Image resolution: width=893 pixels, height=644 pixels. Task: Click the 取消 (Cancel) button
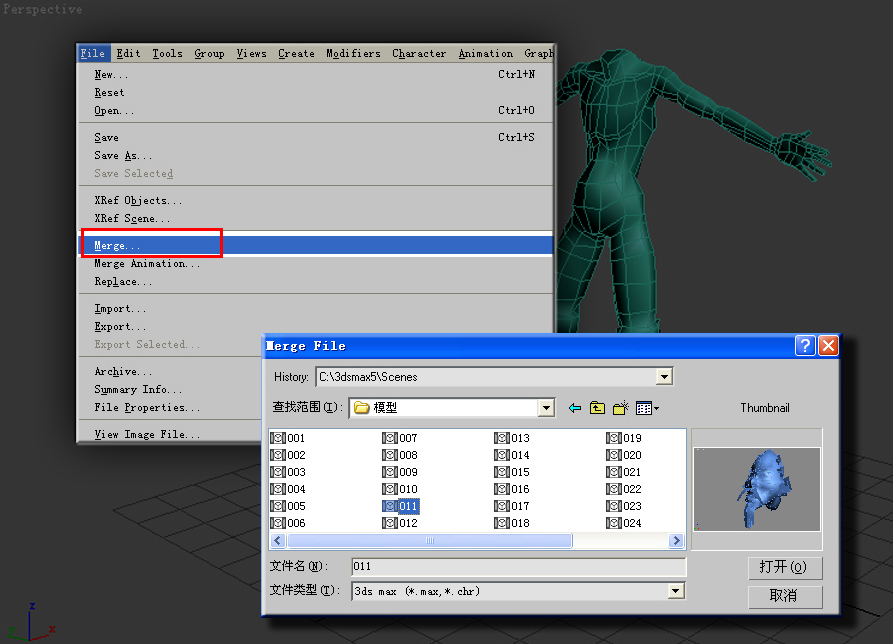point(784,596)
